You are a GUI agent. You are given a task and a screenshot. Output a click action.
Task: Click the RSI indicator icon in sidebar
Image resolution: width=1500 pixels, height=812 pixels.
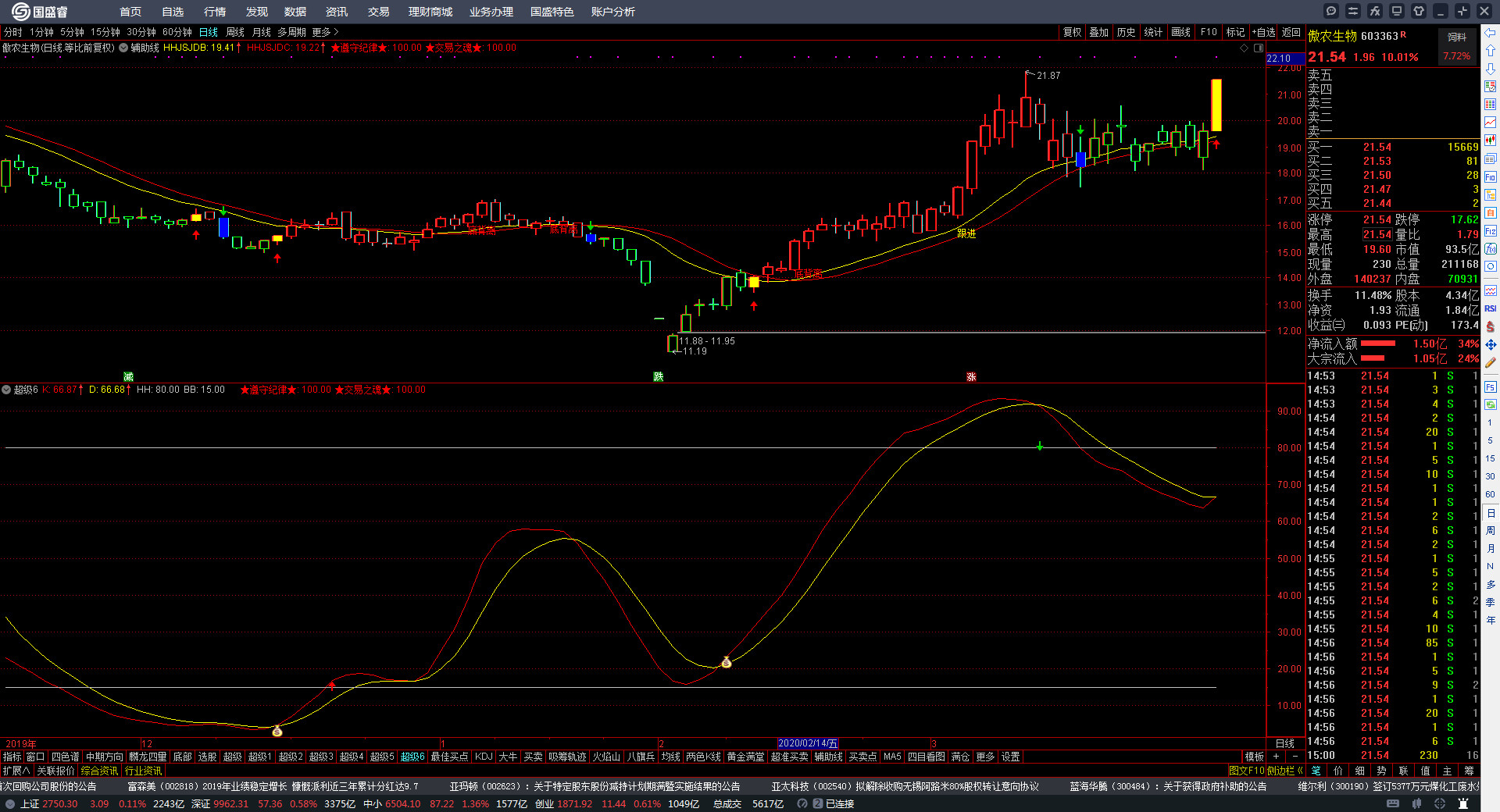[1491, 308]
